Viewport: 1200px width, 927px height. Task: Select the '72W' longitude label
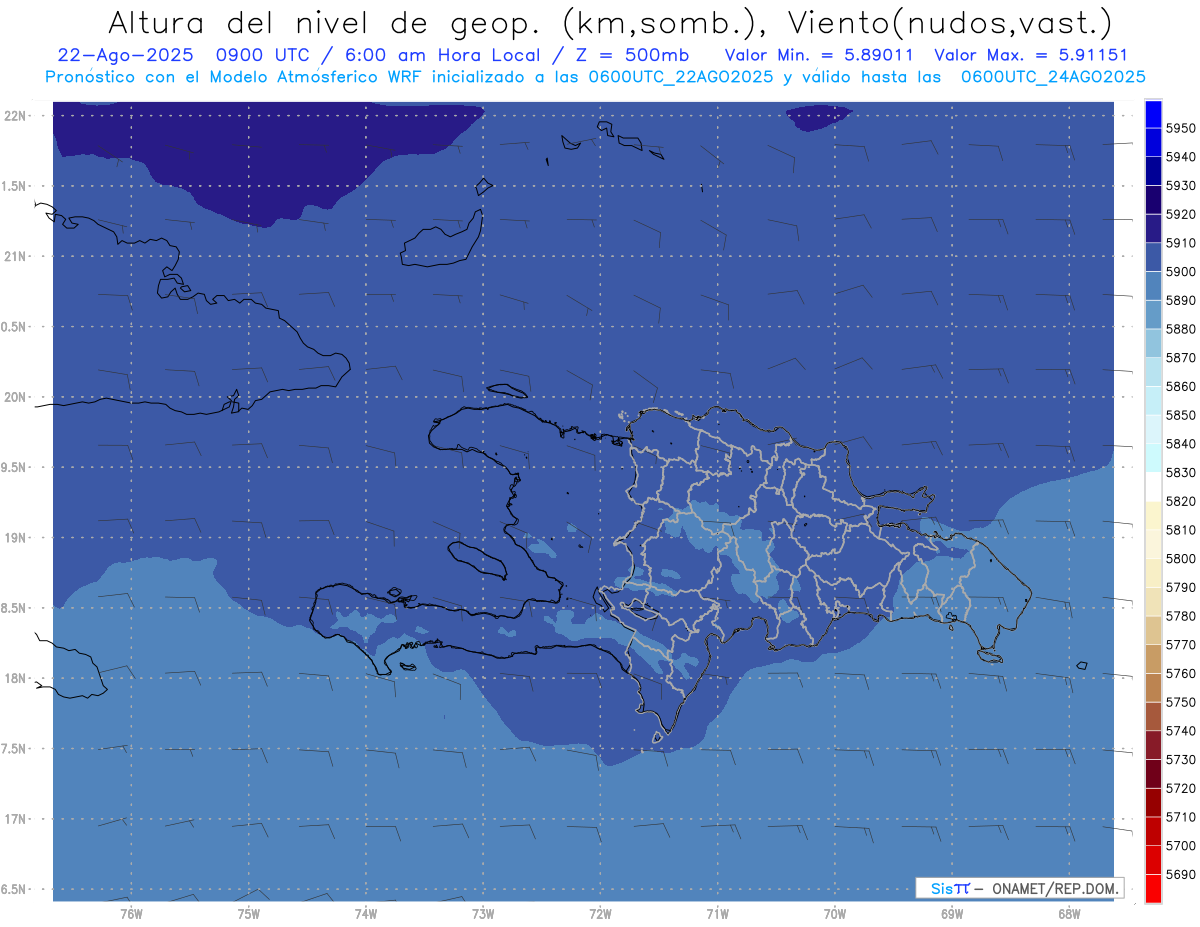(x=601, y=914)
